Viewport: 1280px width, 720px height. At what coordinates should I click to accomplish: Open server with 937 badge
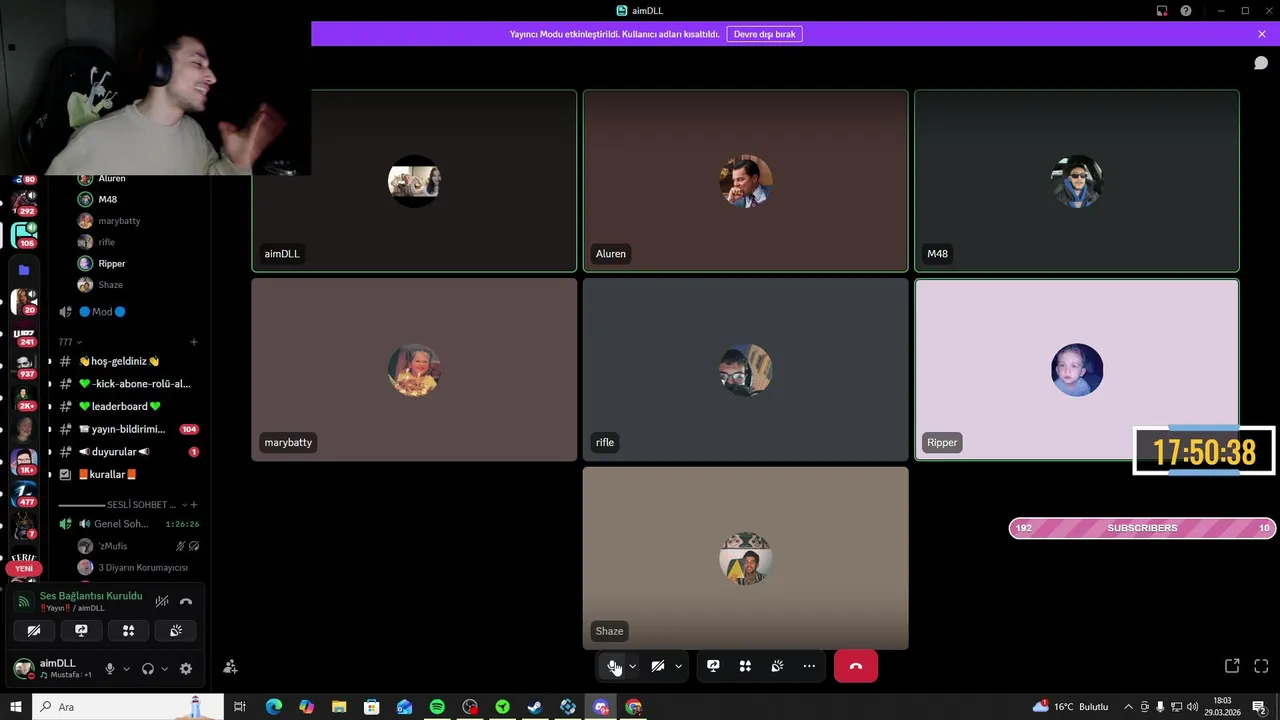[x=24, y=365]
